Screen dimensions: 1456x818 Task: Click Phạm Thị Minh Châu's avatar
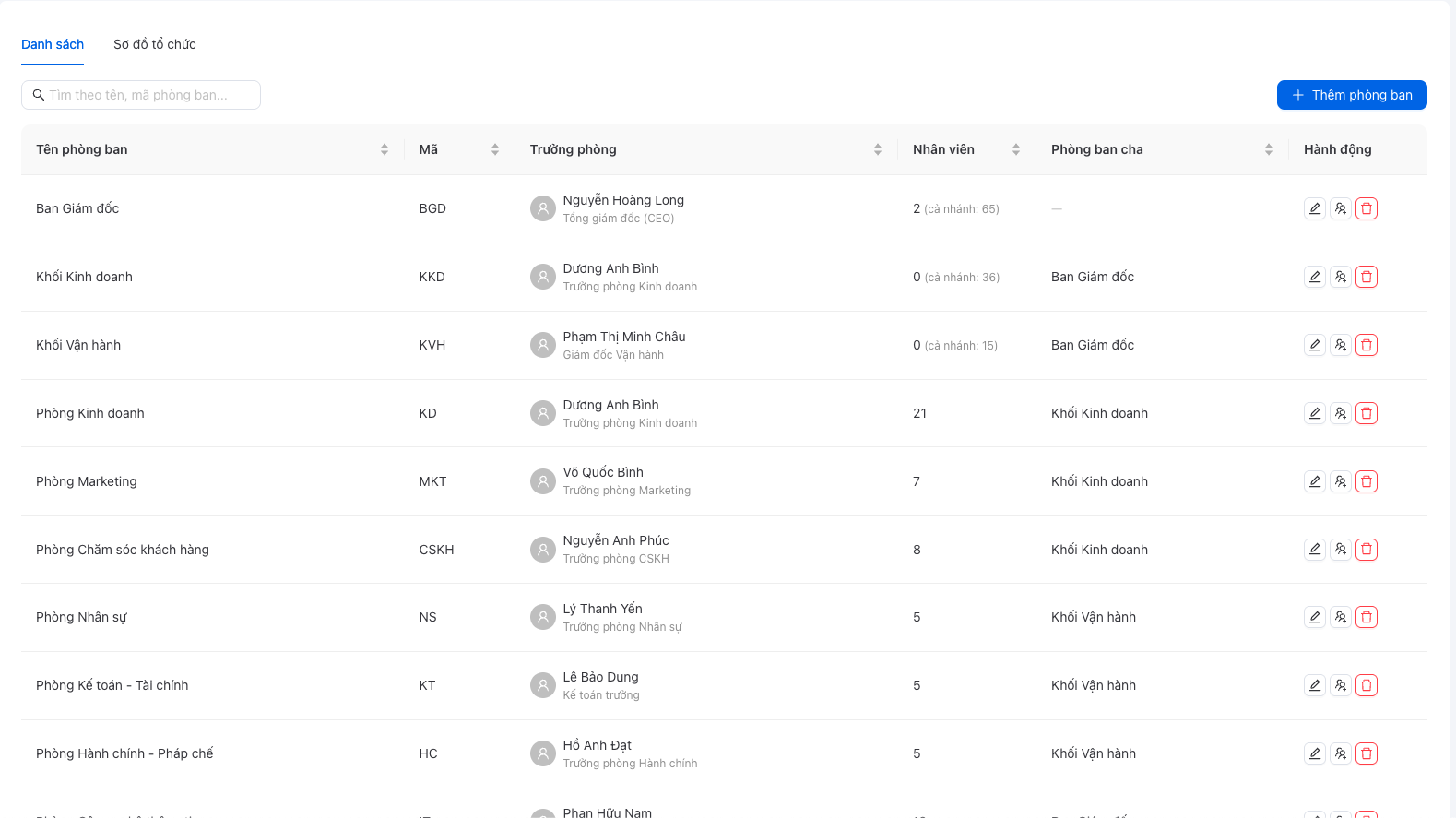543,345
